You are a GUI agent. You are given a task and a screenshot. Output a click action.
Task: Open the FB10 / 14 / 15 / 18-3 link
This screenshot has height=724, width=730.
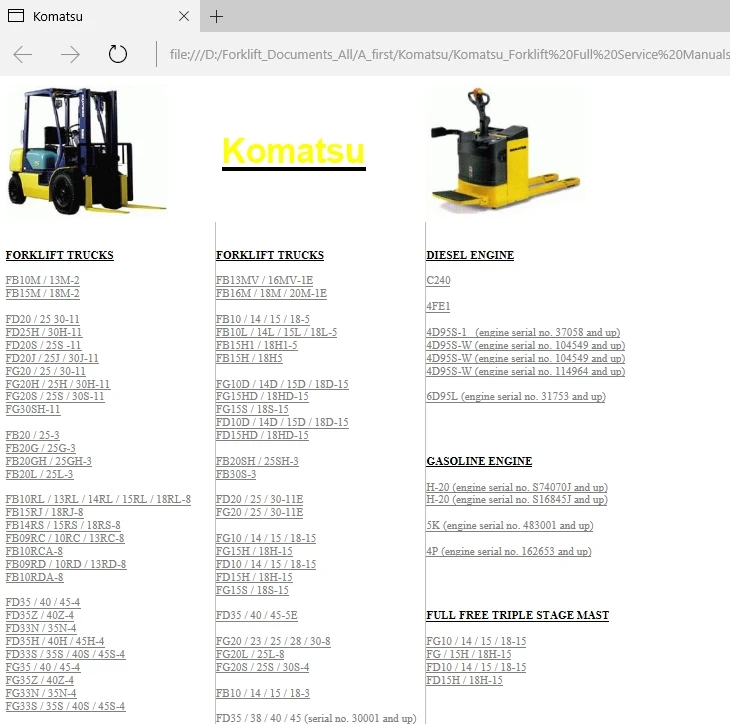pyautogui.click(x=263, y=693)
